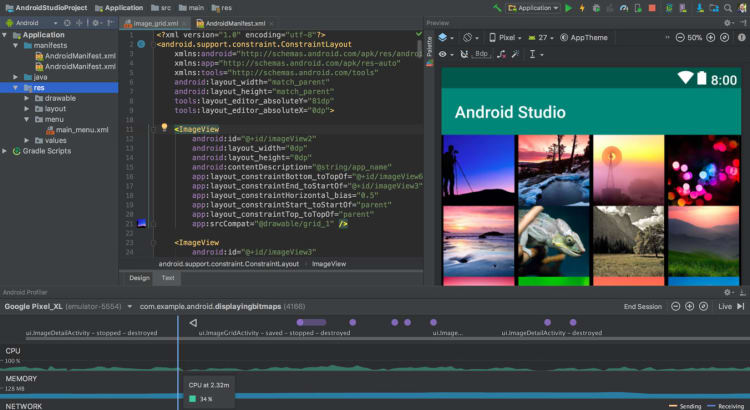Expand the layout folder
Viewport: 750px width, 410px height.
tap(27, 109)
